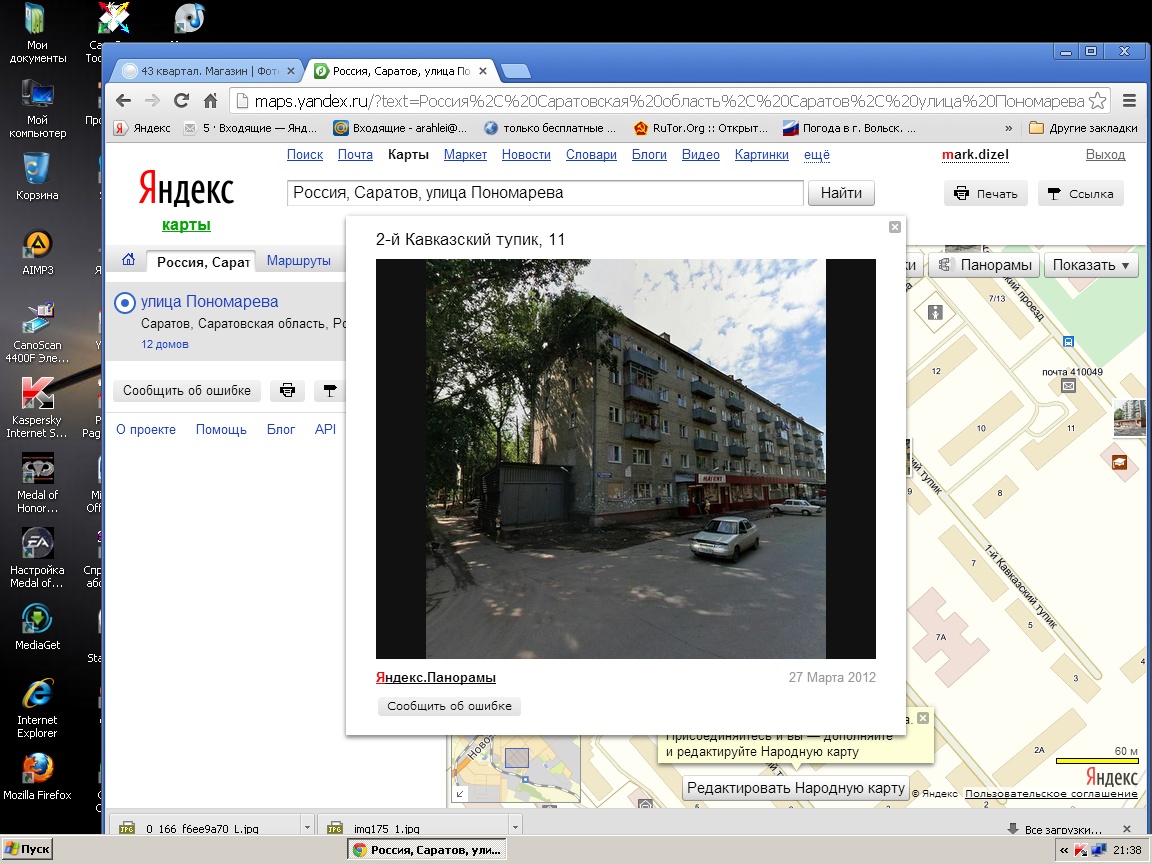The width and height of the screenshot is (1152, 864).
Task: Click 'Сообщить об ошибке' inside the photo popup
Action: (x=449, y=706)
